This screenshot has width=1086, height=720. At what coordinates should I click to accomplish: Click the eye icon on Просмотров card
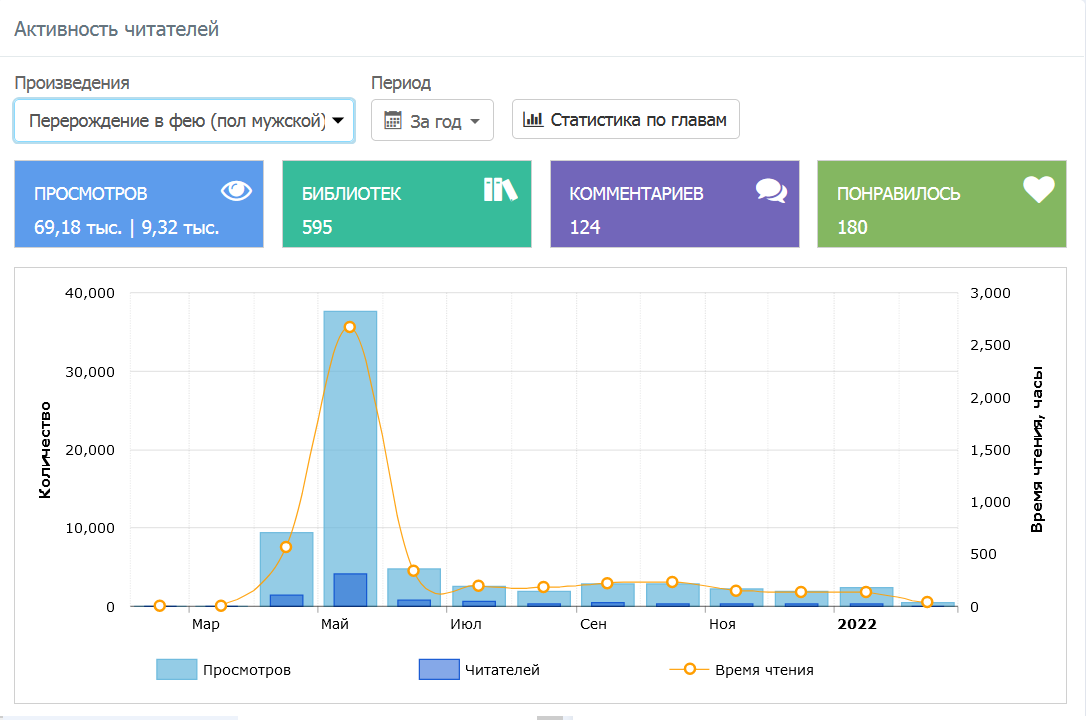point(236,191)
